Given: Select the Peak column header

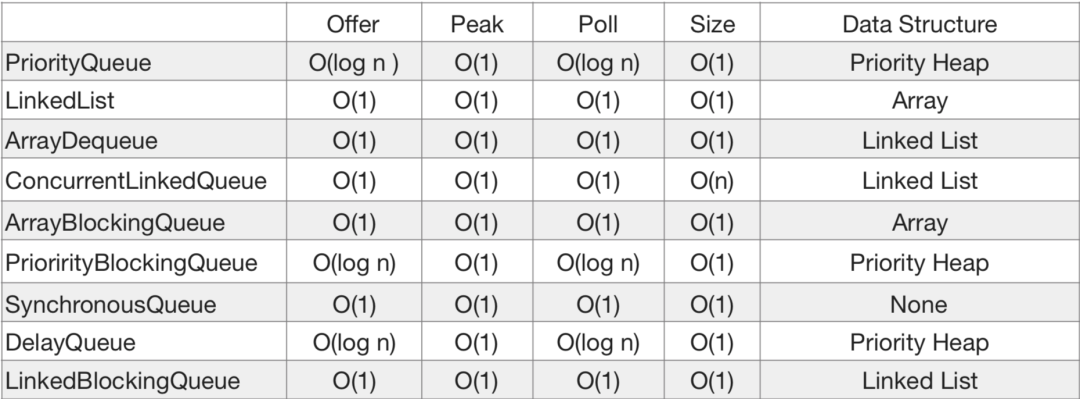Looking at the screenshot, I should [x=477, y=24].
